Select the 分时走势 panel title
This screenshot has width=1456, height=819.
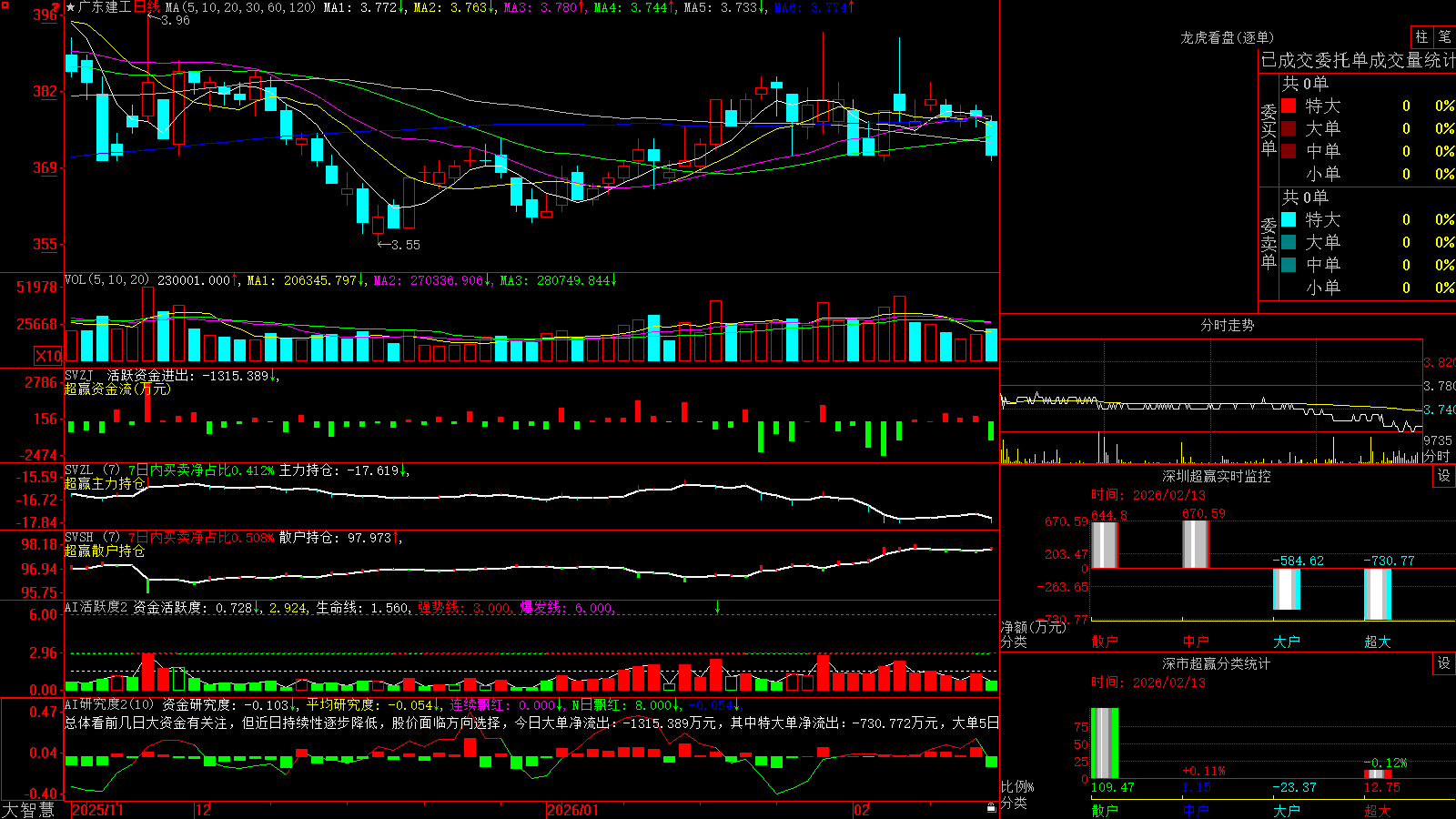(x=1227, y=325)
